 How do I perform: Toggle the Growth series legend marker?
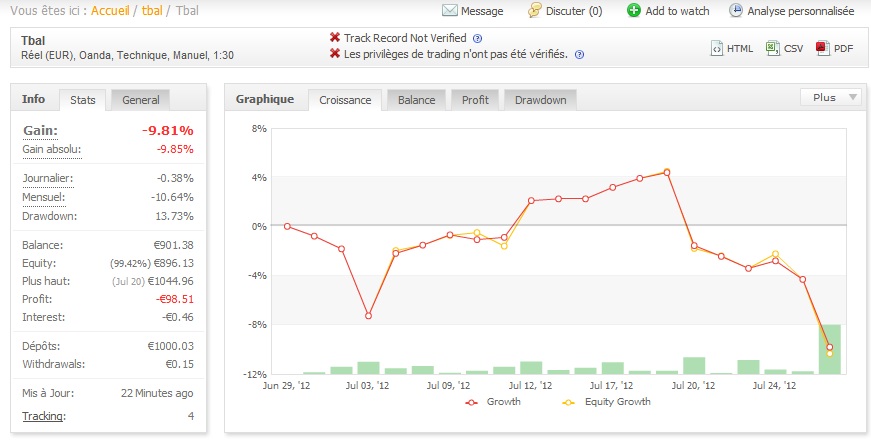coord(472,401)
